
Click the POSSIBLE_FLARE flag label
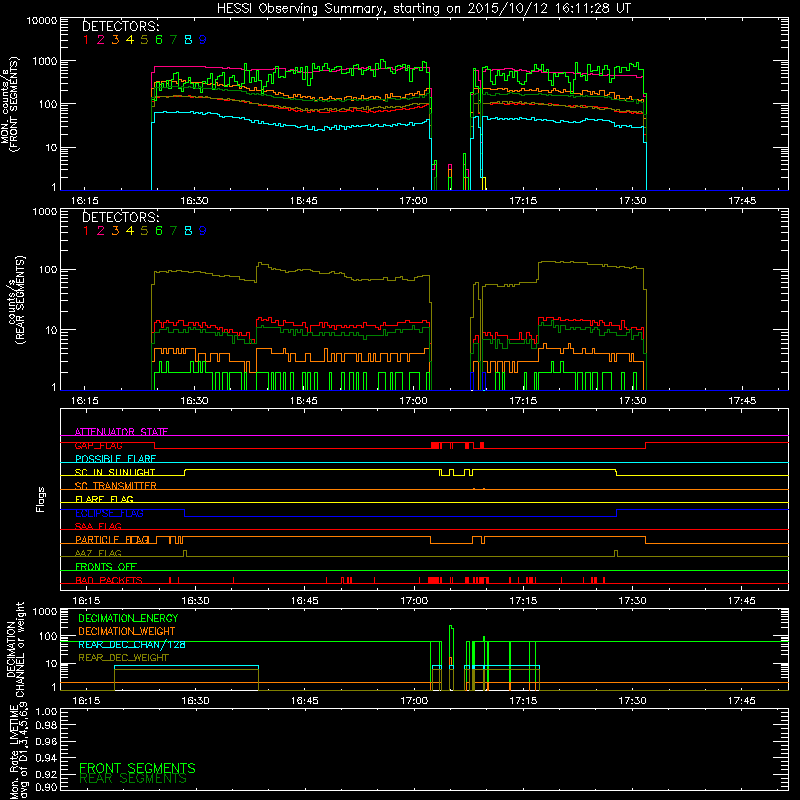(x=116, y=459)
